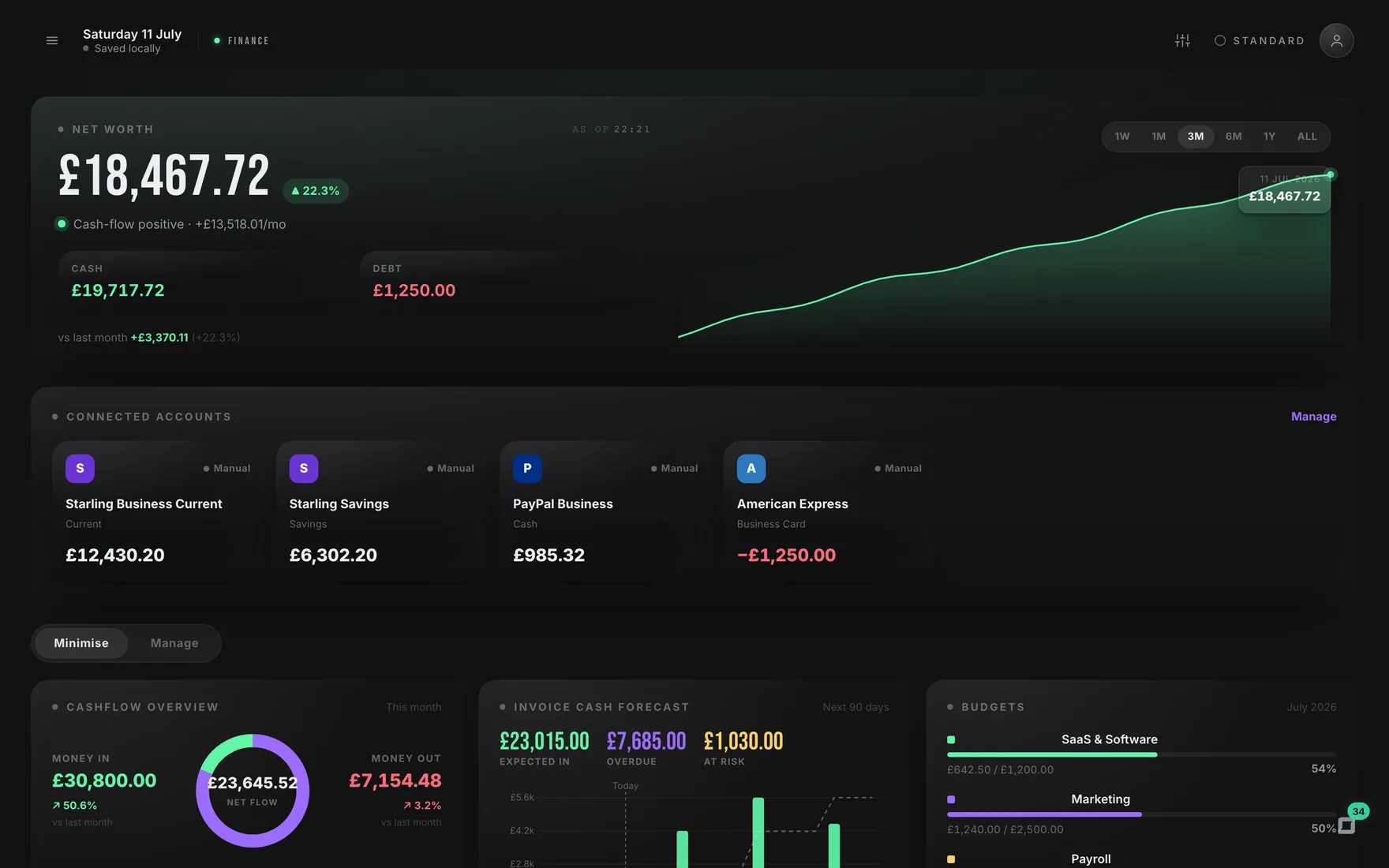
Task: Switch to Manage in the widget toggle
Action: point(174,643)
